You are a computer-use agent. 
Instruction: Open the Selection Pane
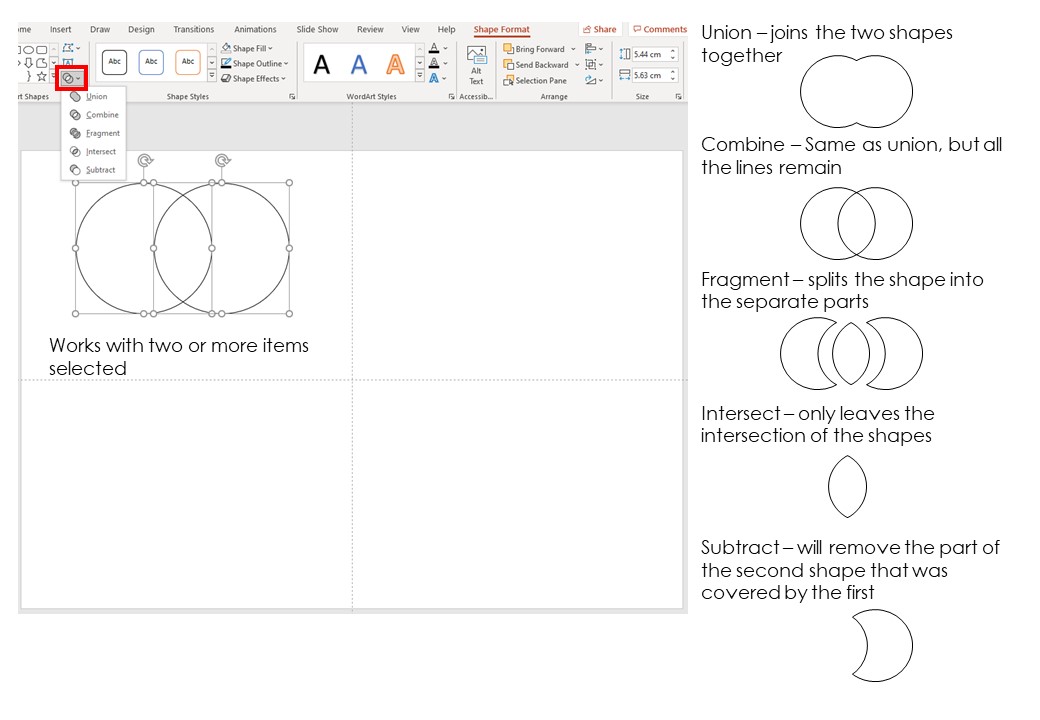pos(511,80)
